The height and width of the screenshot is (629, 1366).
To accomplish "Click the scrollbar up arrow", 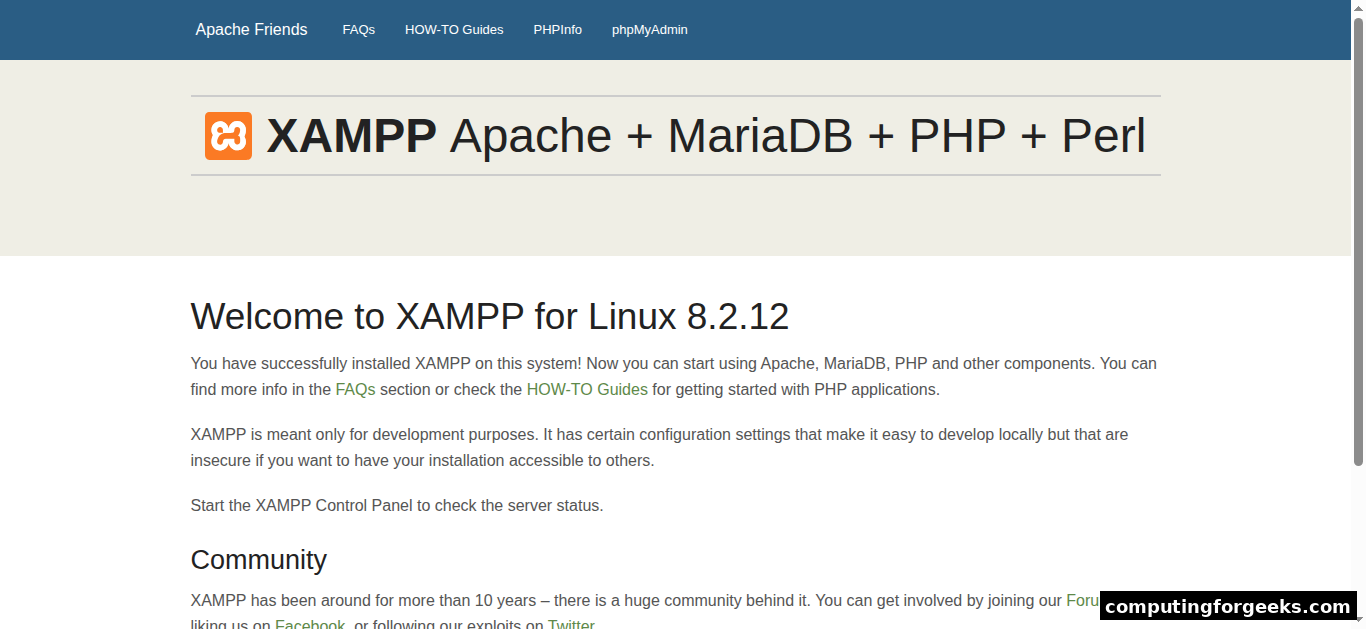I will pos(1359,6).
